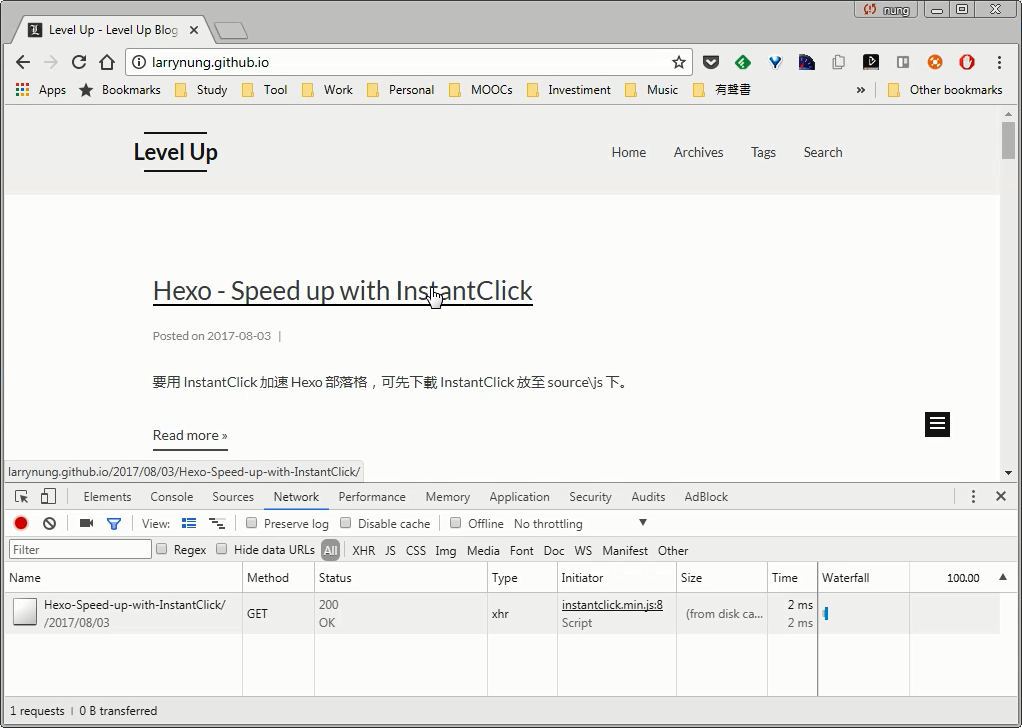1022x728 pixels.
Task: Click the page vertical scrollbar thumb
Action: tap(1008, 140)
